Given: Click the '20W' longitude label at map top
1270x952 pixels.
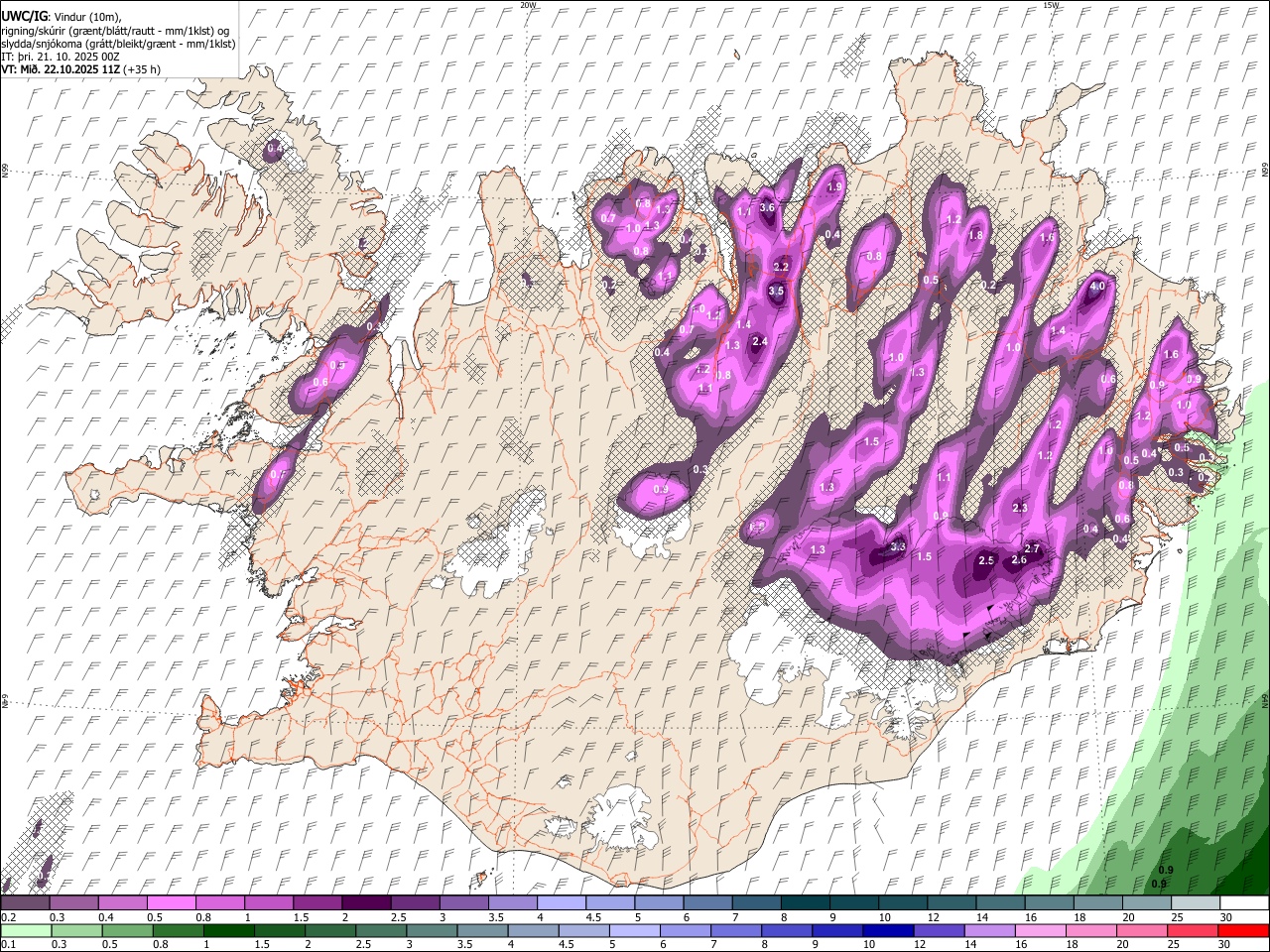Looking at the screenshot, I should click(528, 5).
